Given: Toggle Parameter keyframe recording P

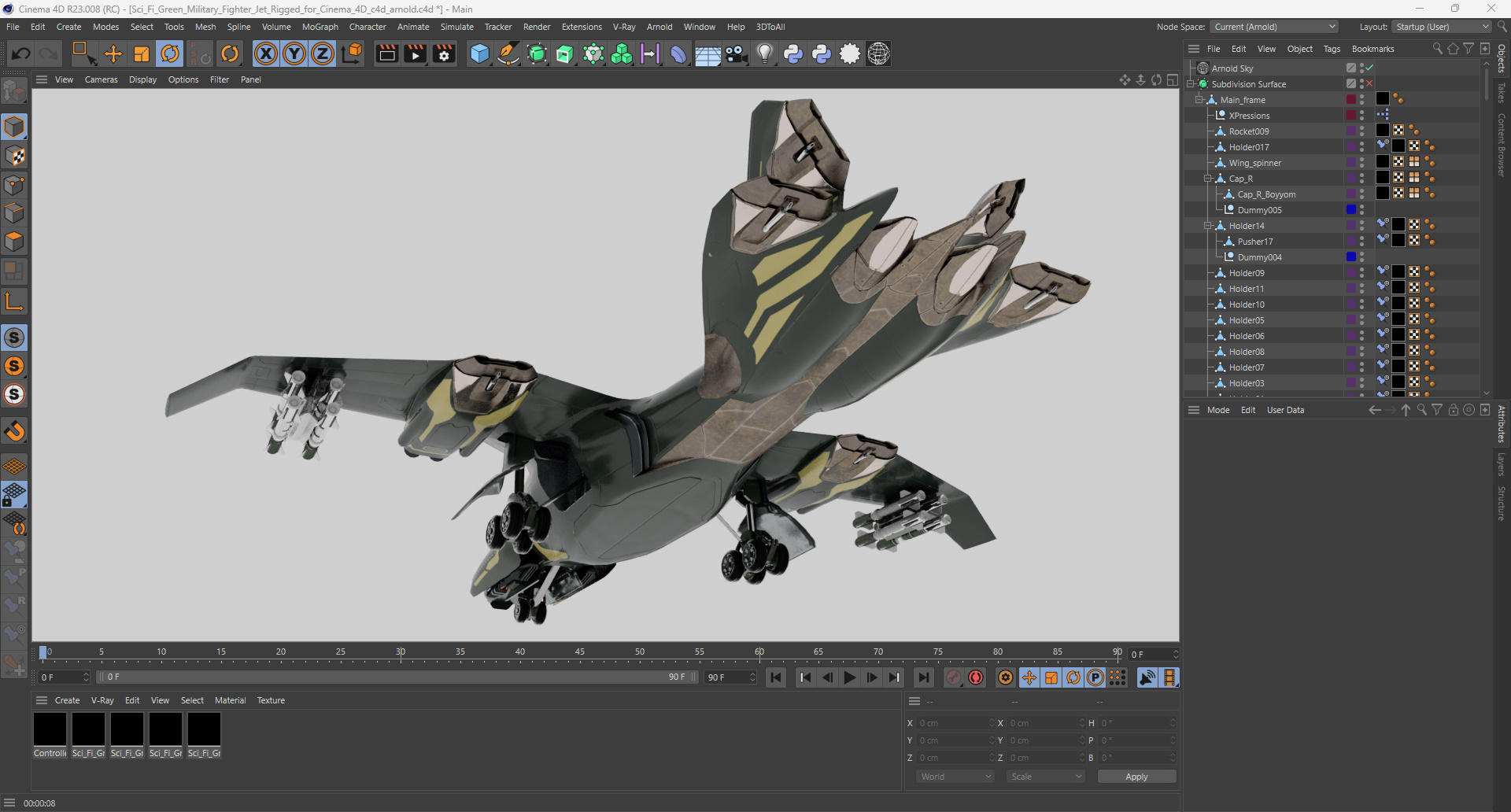Looking at the screenshot, I should [x=1095, y=677].
